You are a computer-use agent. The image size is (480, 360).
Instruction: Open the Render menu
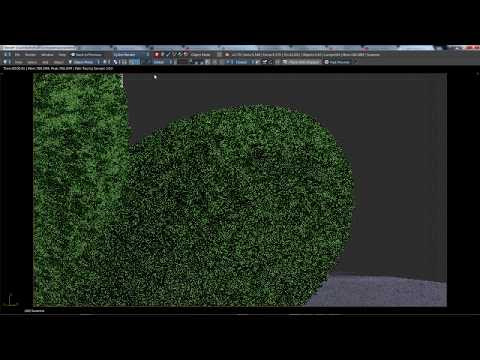click(30, 55)
